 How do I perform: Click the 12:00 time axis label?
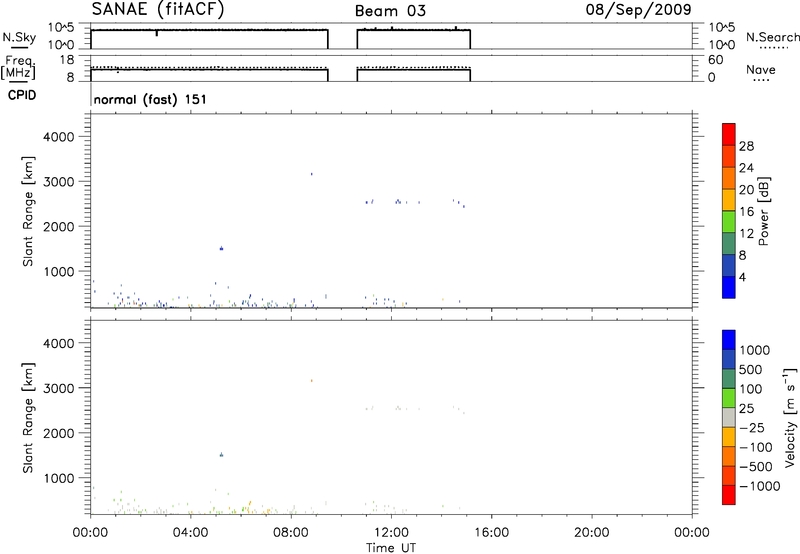[x=391, y=533]
